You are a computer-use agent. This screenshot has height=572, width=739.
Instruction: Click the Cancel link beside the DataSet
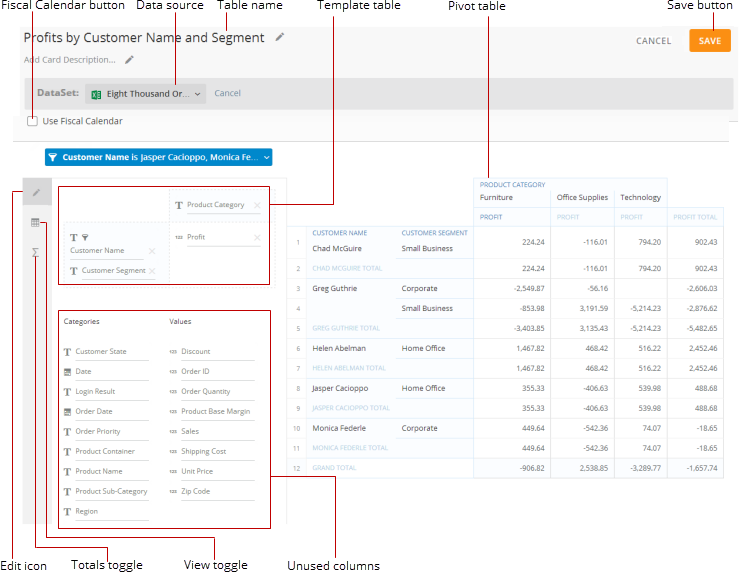[x=227, y=93]
